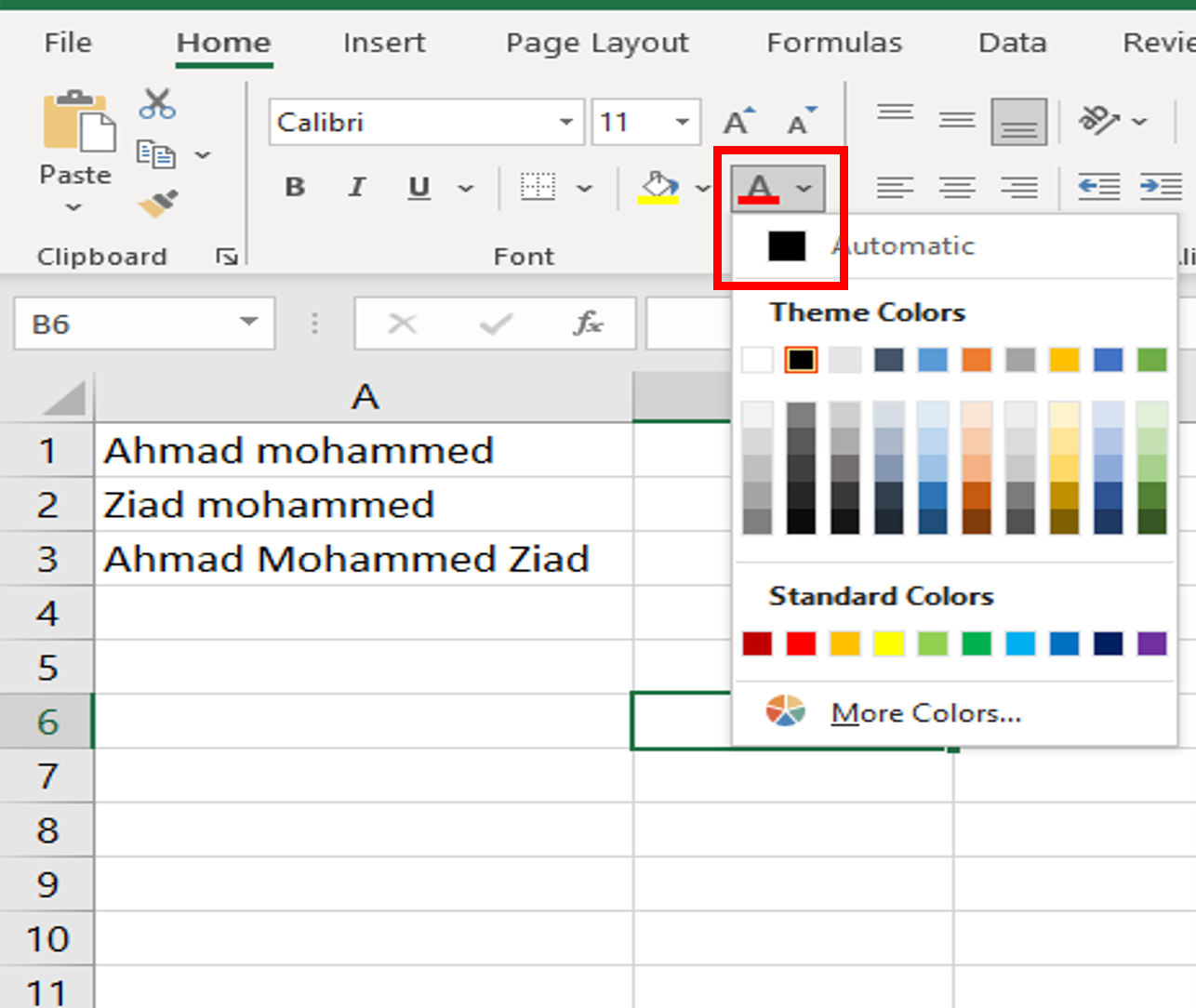
Task: Pick standard Purple color swatch
Action: tap(1151, 643)
